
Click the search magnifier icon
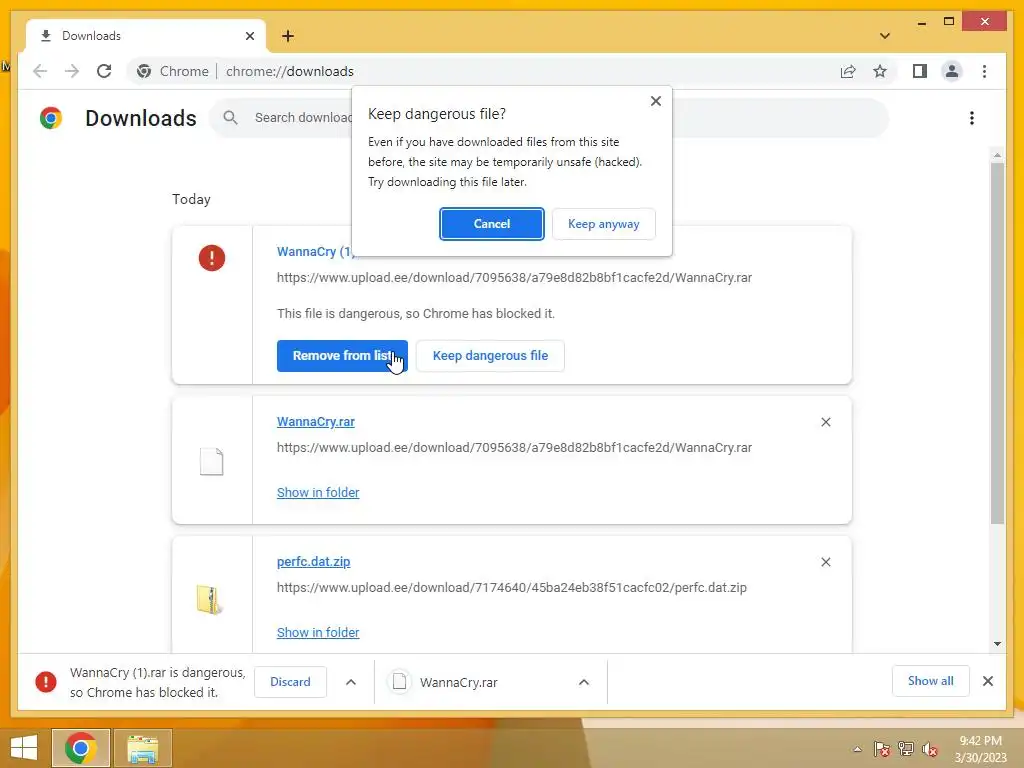point(230,118)
